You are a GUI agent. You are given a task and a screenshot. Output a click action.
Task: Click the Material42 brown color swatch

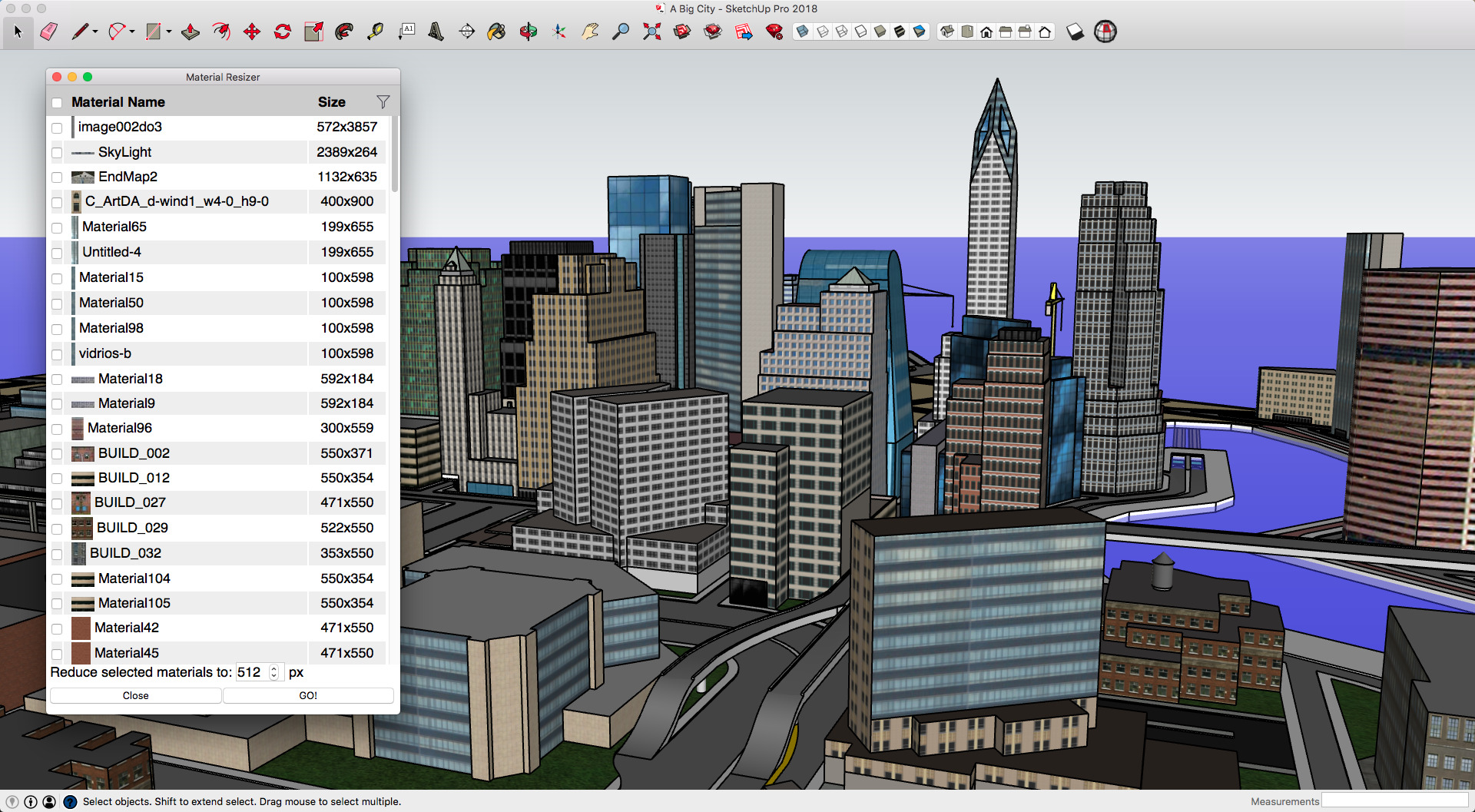81,628
